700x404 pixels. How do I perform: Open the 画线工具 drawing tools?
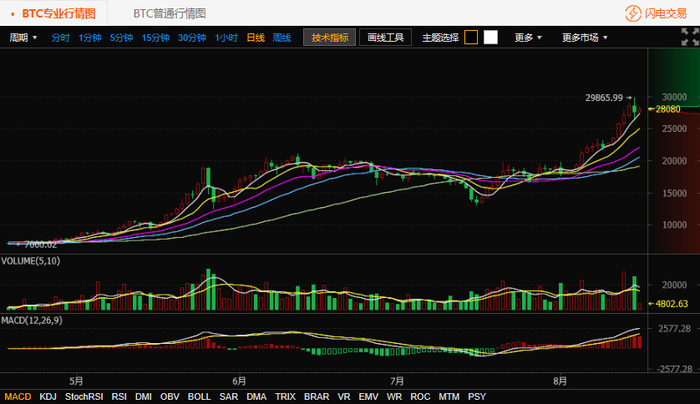385,37
